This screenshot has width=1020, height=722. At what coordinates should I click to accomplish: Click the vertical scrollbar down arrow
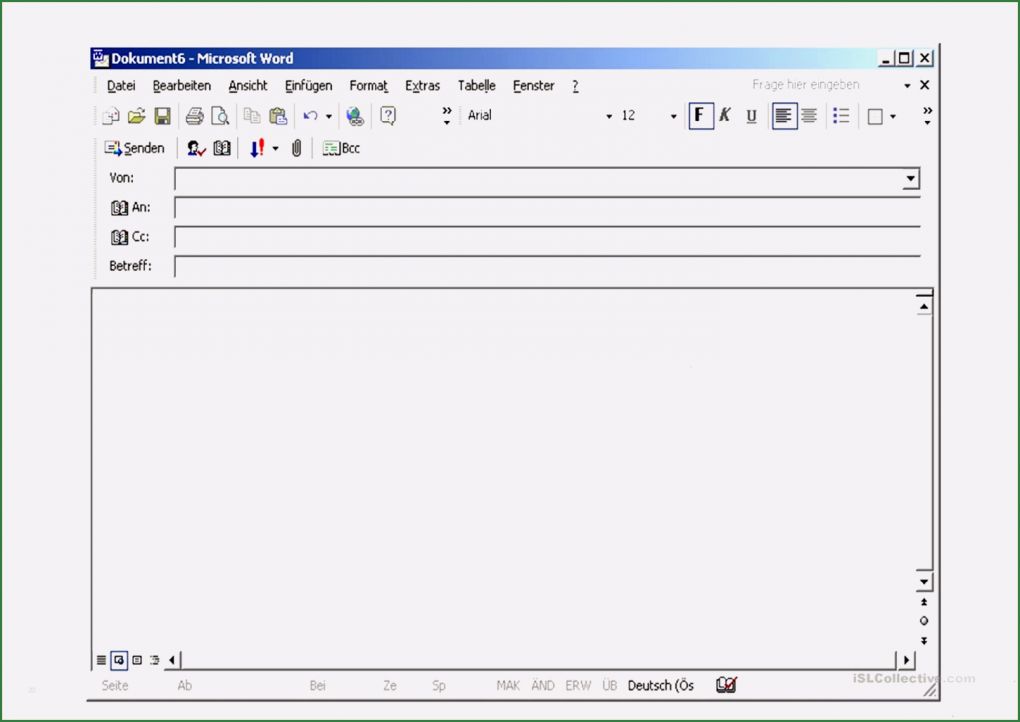coord(924,581)
